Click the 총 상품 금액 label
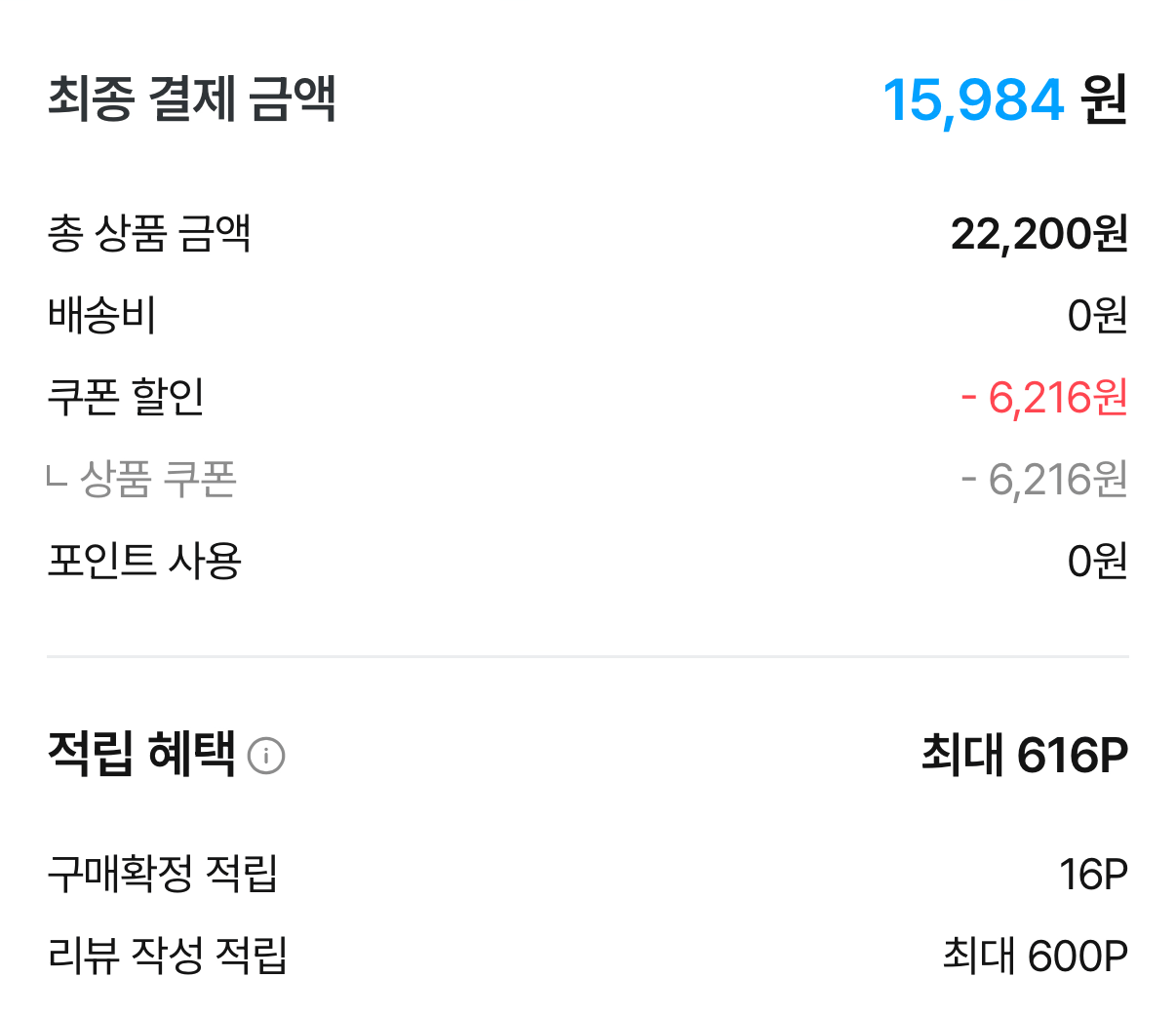Image resolution: width=1176 pixels, height=1016 pixels. (x=149, y=233)
